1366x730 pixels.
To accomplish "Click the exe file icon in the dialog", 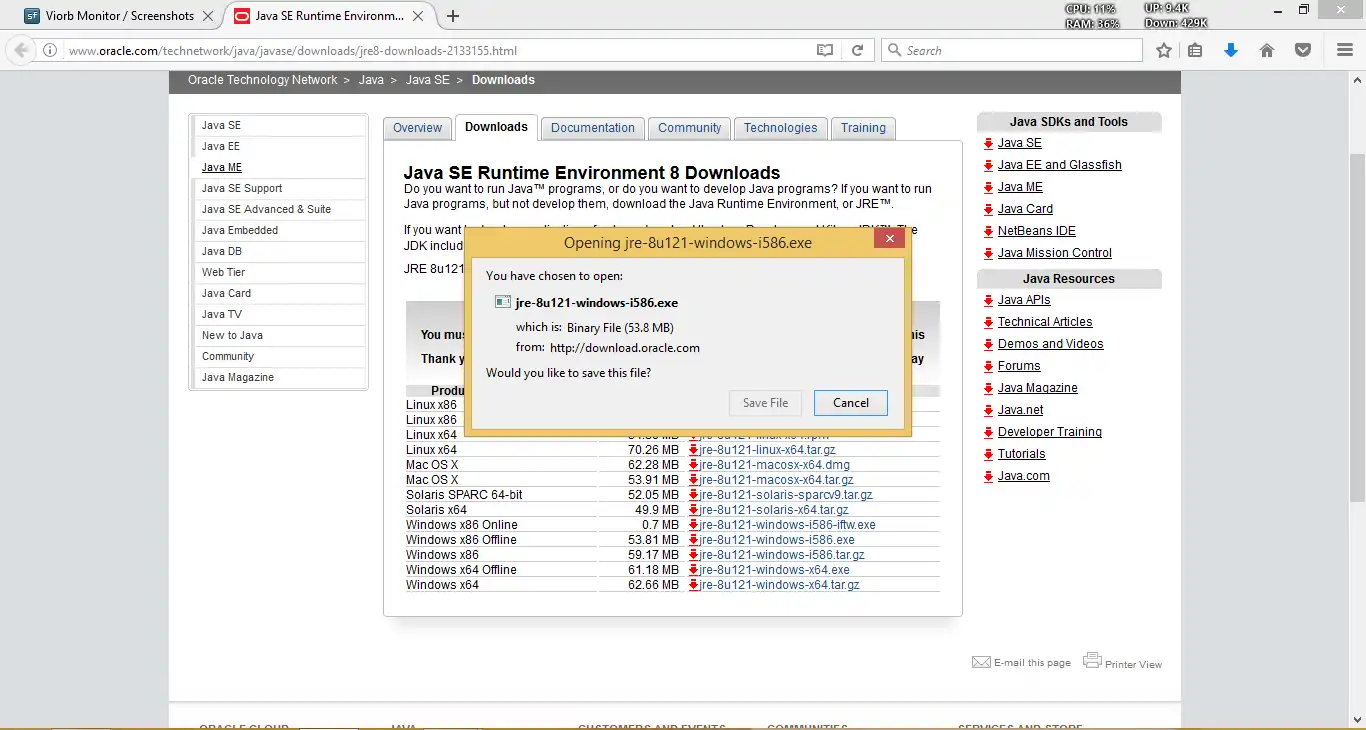I will click(x=503, y=302).
